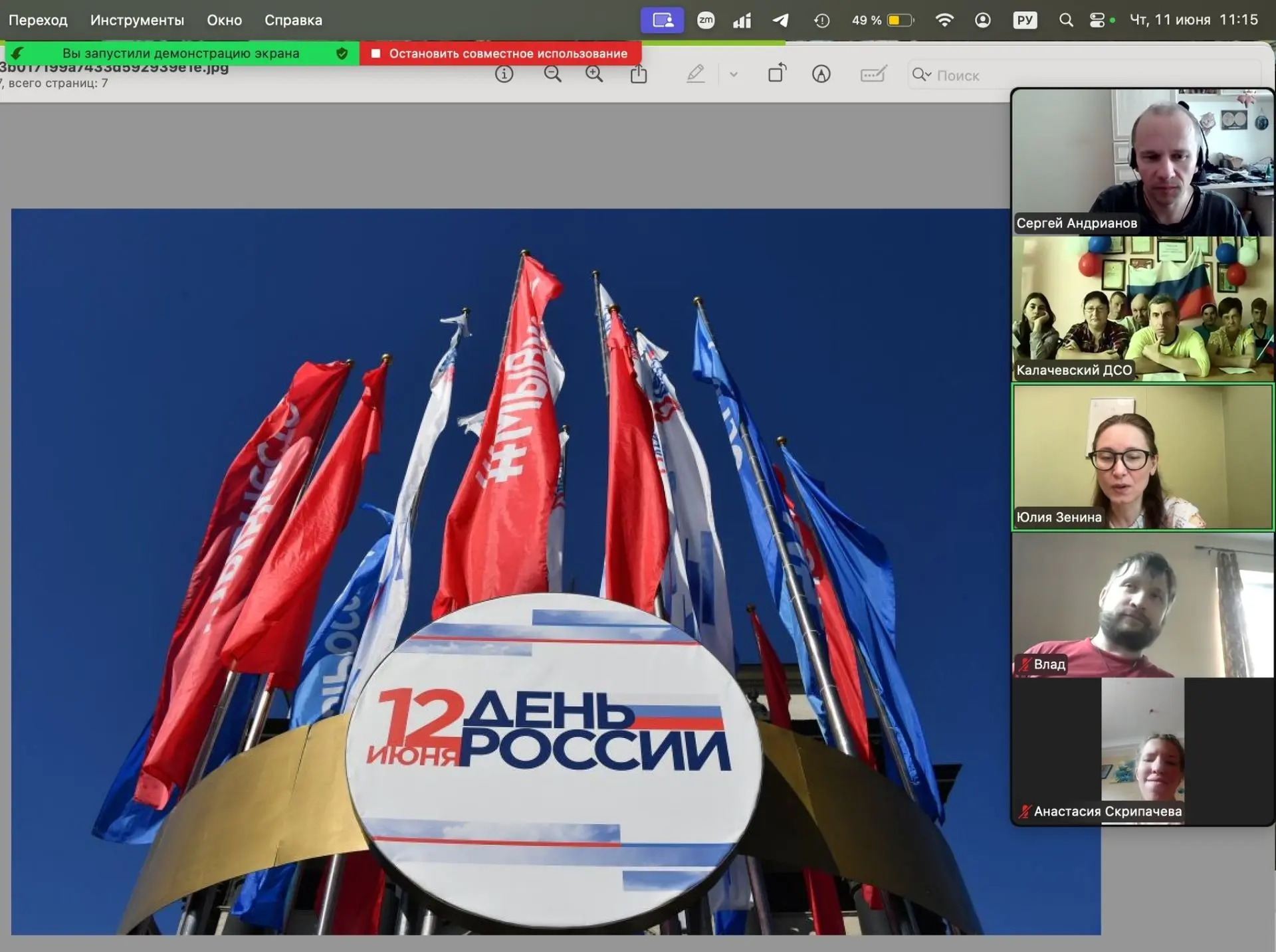This screenshot has height=952, width=1276.
Task: Select Юлия Зенина video tile
Action: click(x=1142, y=457)
